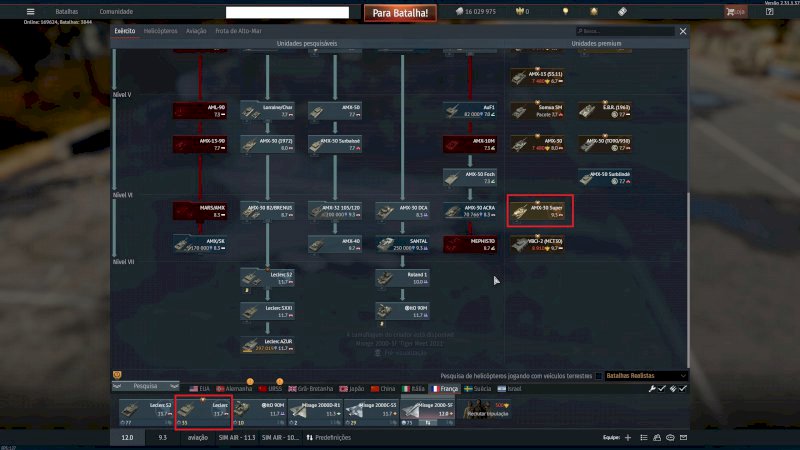The height and width of the screenshot is (450, 800).
Task: Select the AMX-50 vehicle card
Action: (335, 111)
